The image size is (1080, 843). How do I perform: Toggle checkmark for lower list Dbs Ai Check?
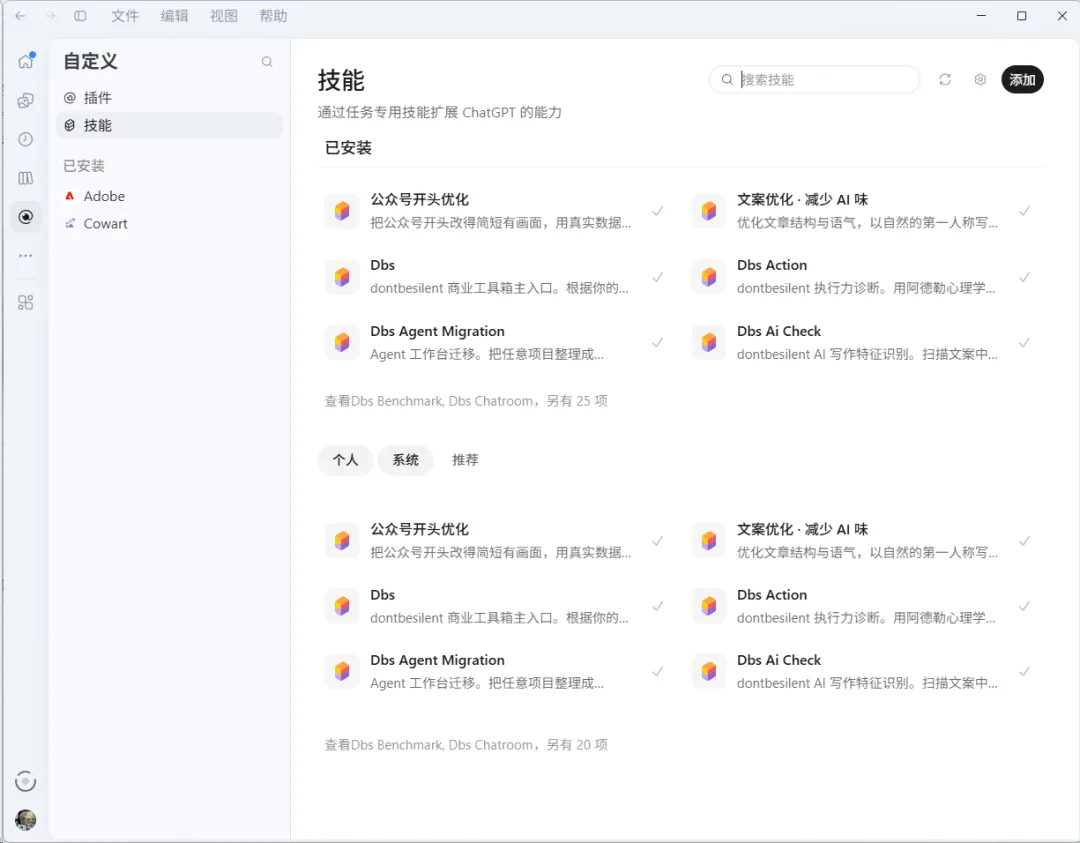[x=1025, y=672]
